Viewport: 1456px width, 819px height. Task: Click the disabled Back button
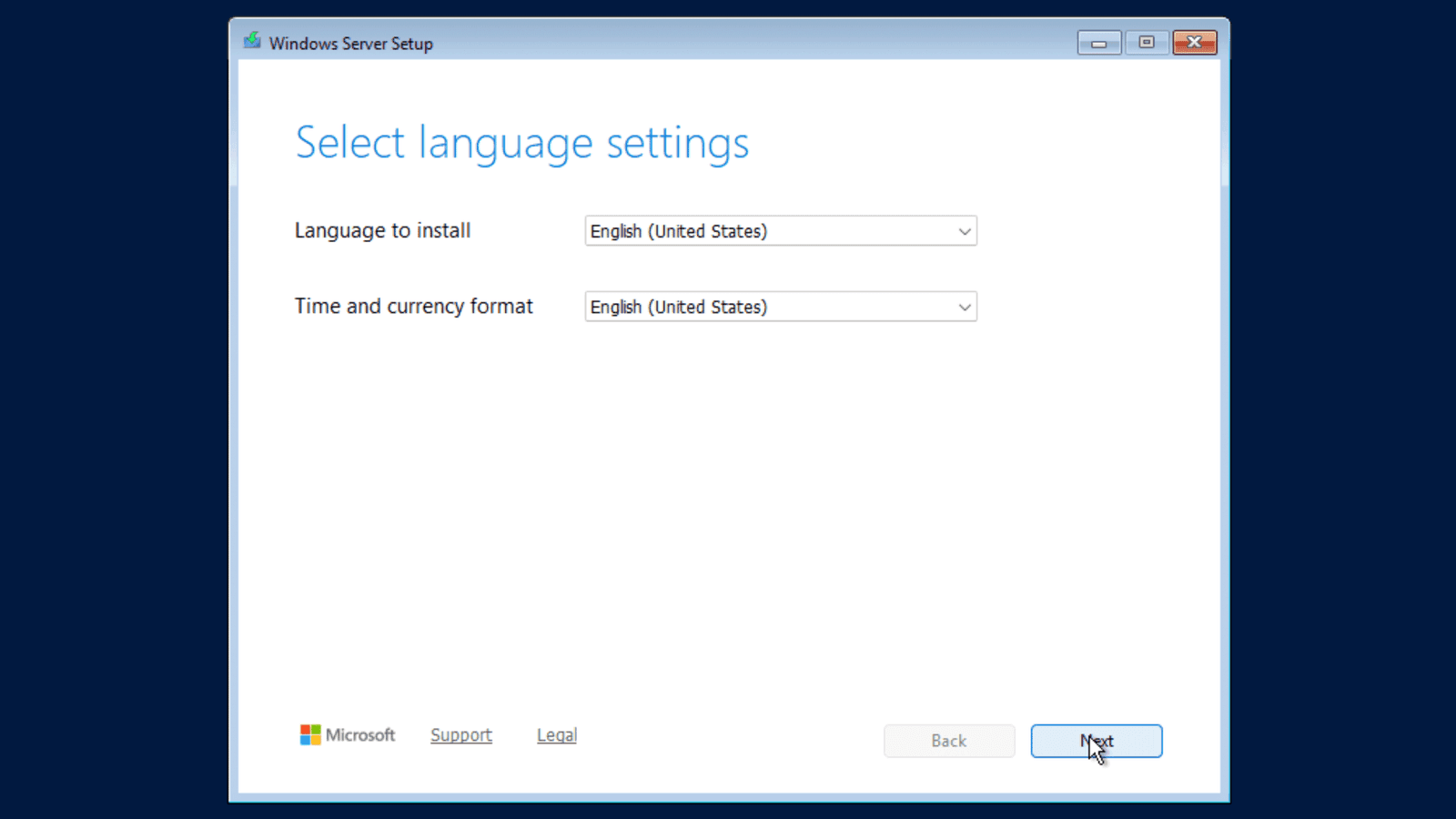point(949,741)
